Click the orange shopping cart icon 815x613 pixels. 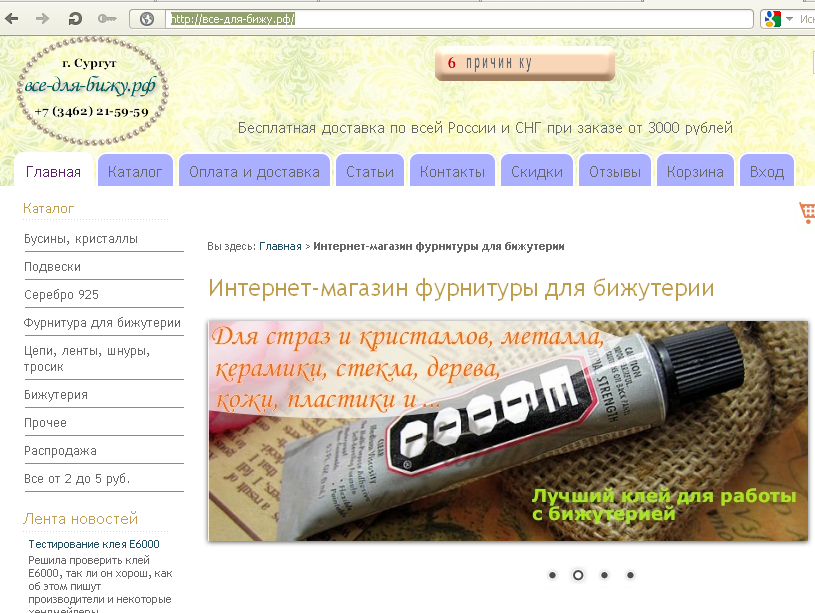coord(807,213)
